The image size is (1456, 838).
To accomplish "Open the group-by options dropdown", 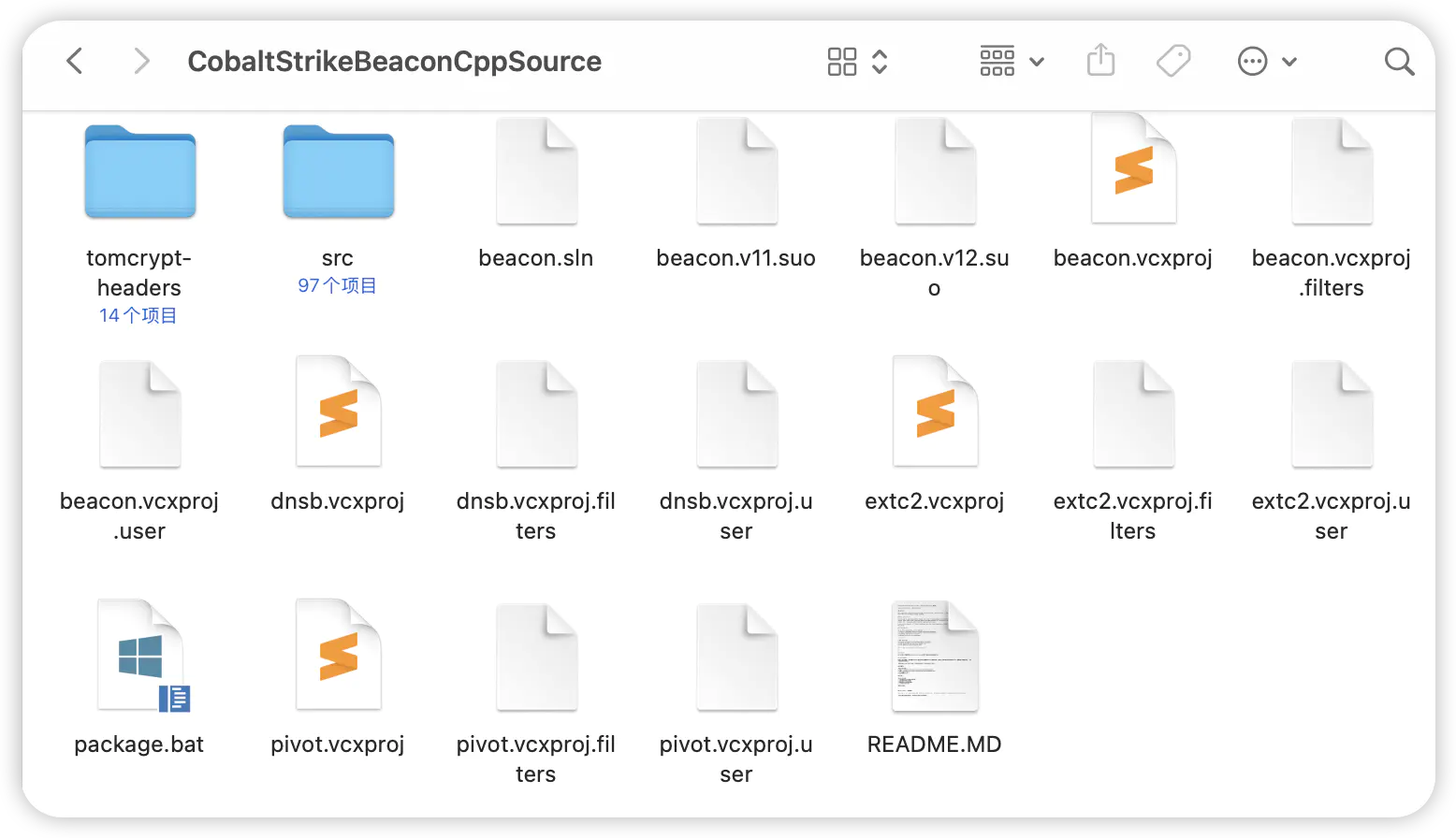I will (x=1011, y=62).
